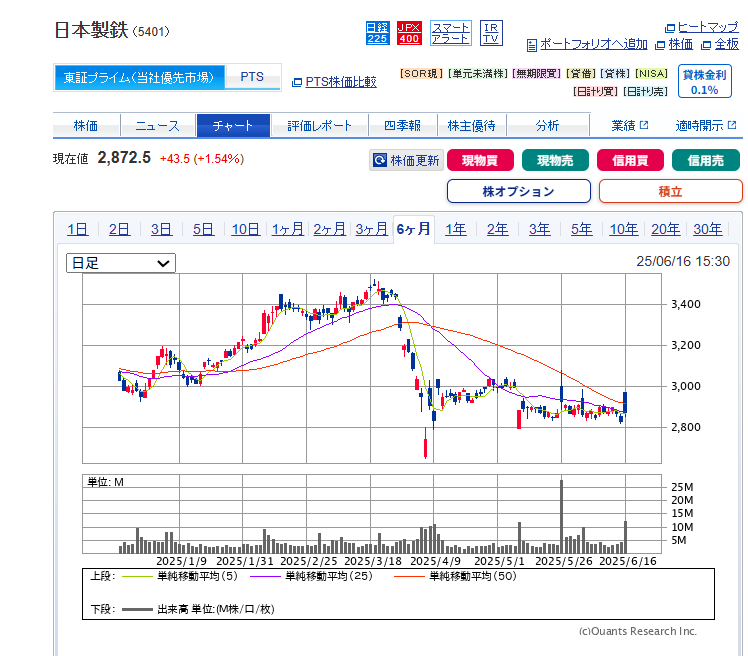Screen dimensions: 748x656
Task: Click the JPX400 badge icon
Action: tap(409, 33)
